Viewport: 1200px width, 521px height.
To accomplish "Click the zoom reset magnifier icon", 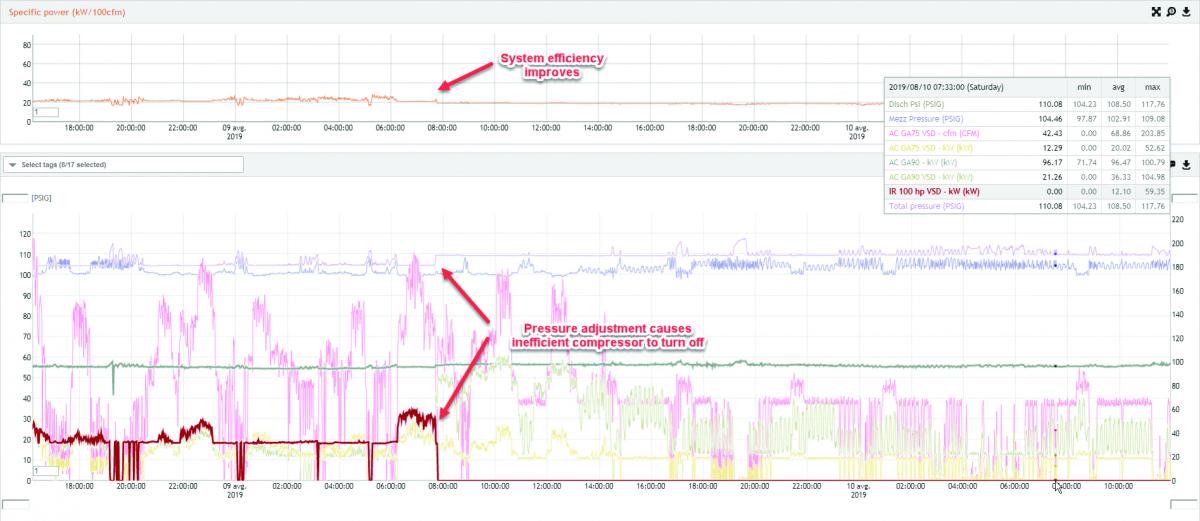I will tap(1171, 11).
